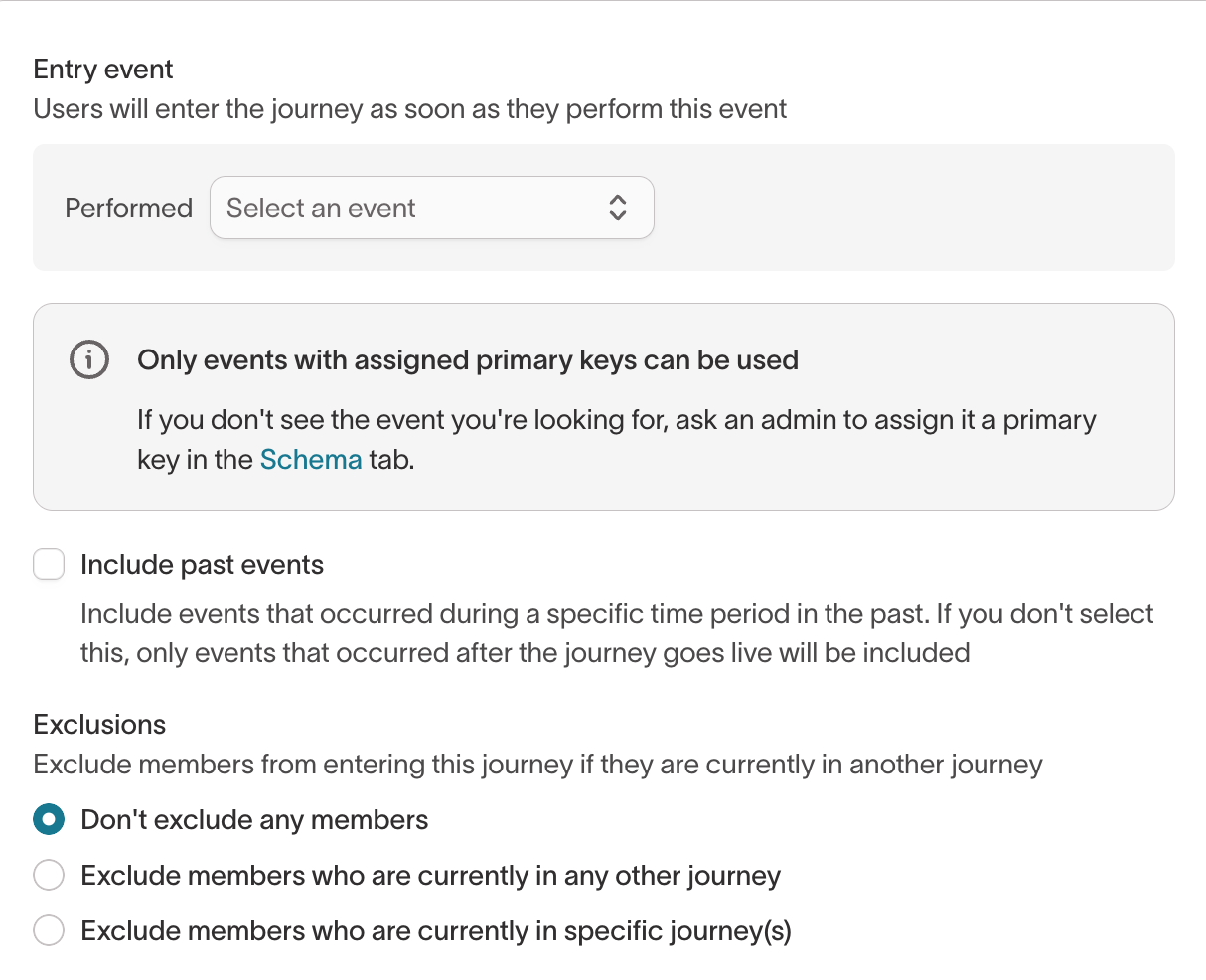Pick Exclude members in specific journey(s)

pos(48,930)
